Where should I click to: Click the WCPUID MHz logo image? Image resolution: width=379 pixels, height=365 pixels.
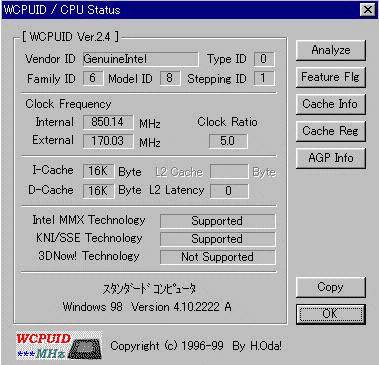(x=59, y=345)
